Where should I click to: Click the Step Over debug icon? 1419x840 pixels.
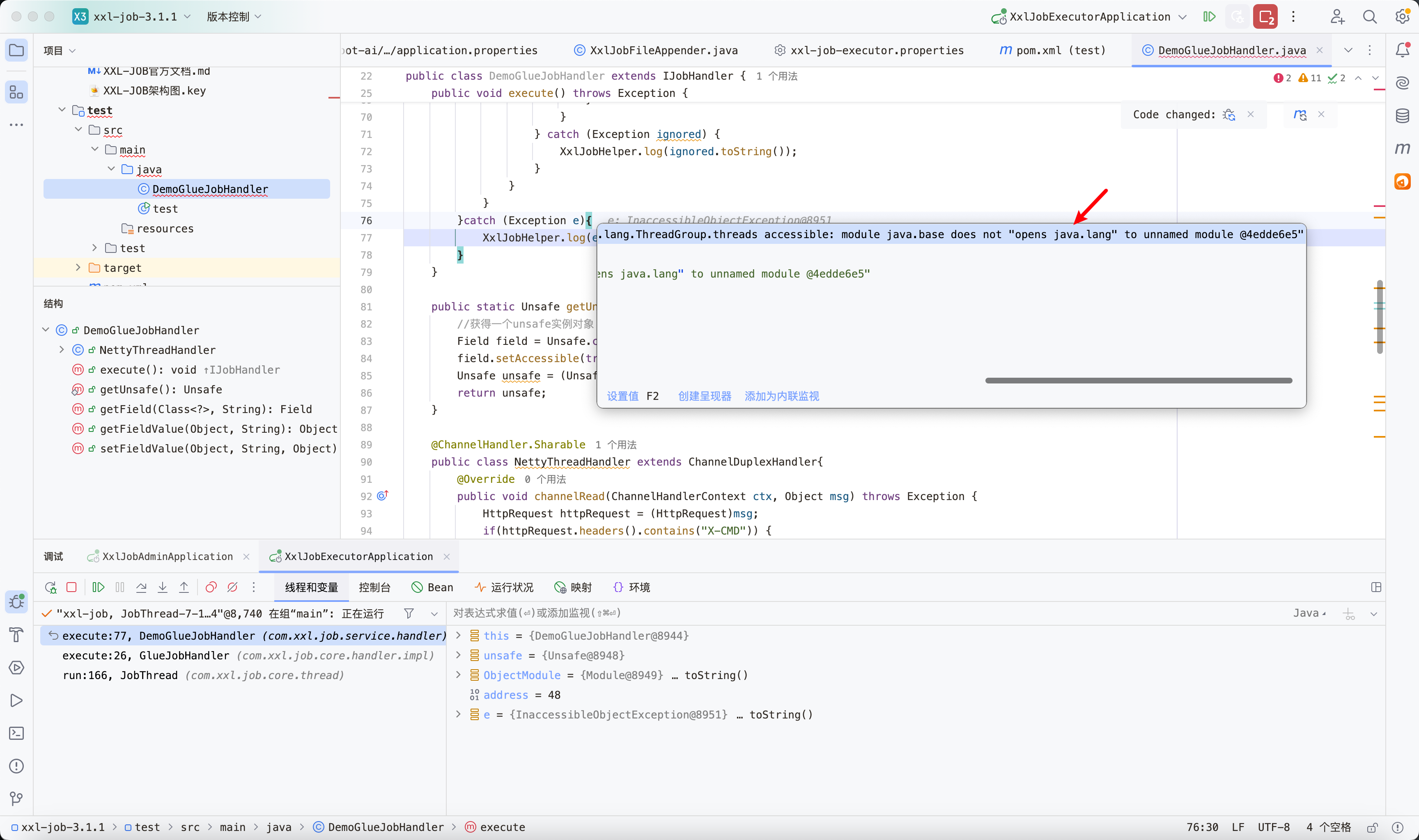click(142, 587)
